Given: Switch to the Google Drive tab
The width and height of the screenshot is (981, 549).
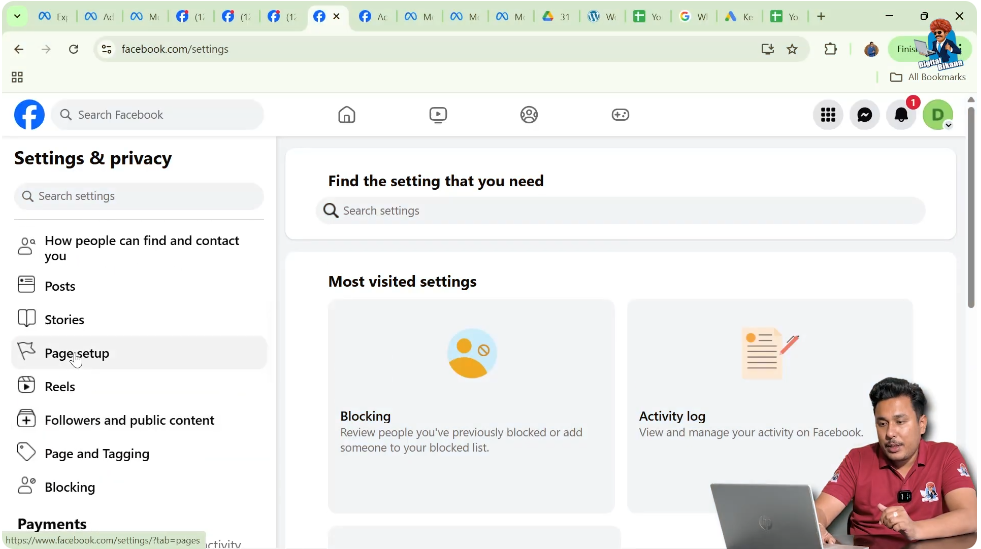Looking at the screenshot, I should click(x=556, y=16).
